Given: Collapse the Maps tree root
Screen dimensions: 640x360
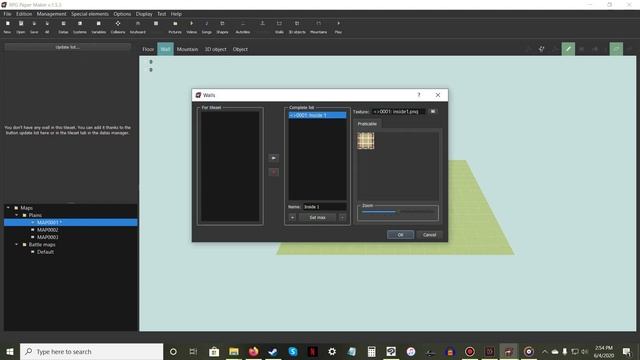Looking at the screenshot, I should click(x=8, y=208).
